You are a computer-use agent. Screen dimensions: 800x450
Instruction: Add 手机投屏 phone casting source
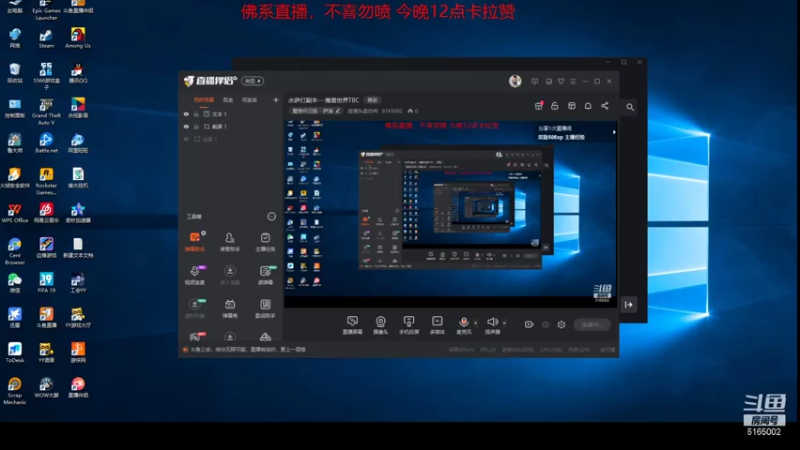tap(409, 324)
